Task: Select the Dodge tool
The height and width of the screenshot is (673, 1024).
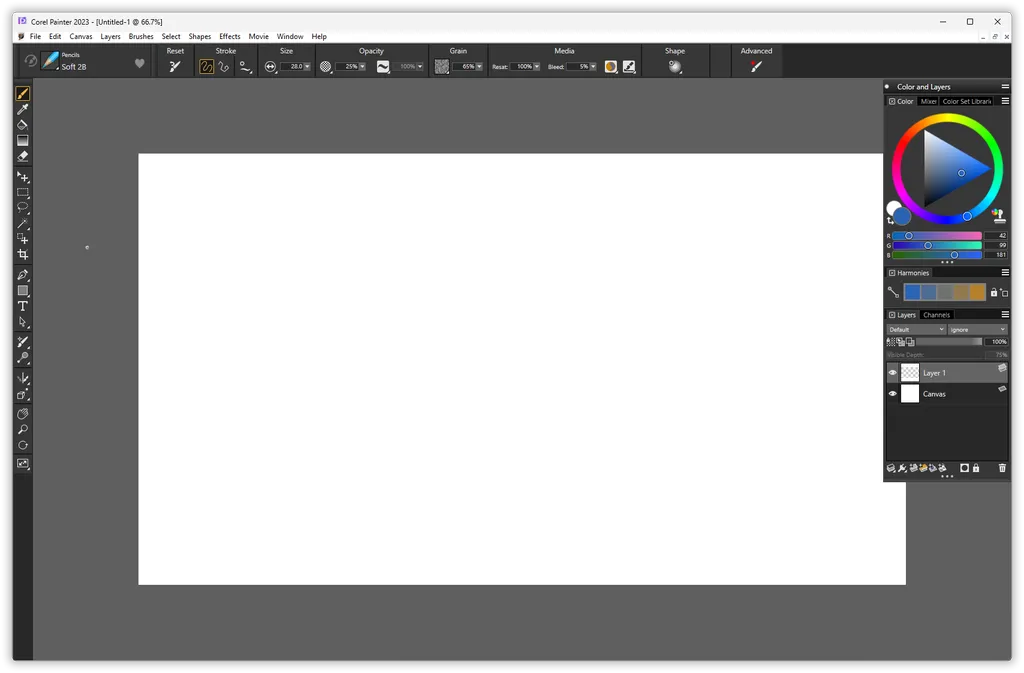Action: [x=22, y=358]
